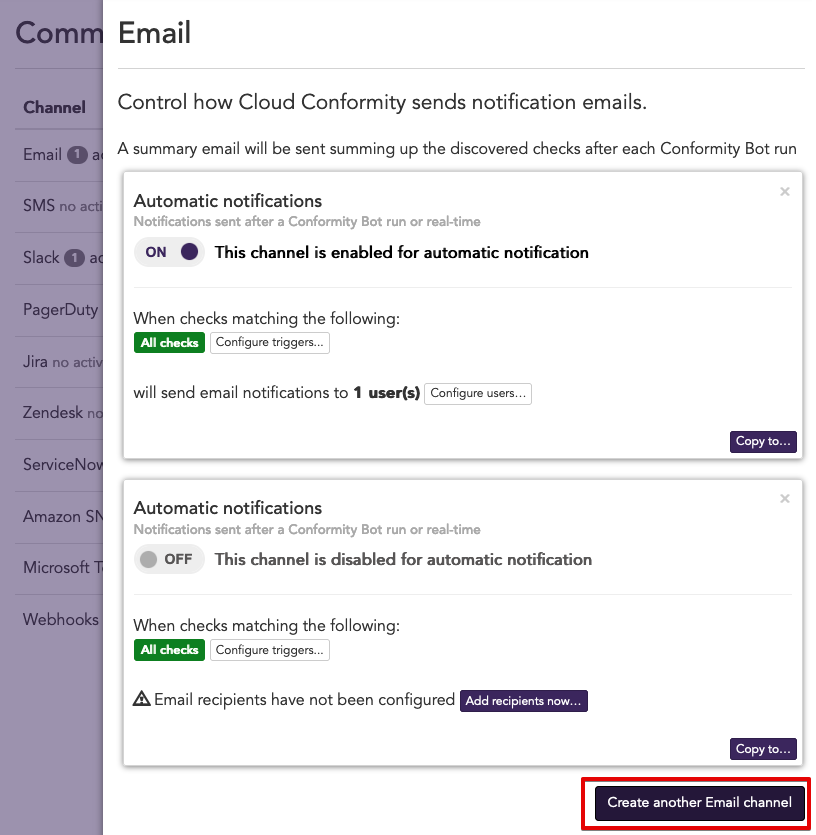Turn on the disabled automatic notification toggle
Viewport: 816px width, 835px height.
pos(169,559)
